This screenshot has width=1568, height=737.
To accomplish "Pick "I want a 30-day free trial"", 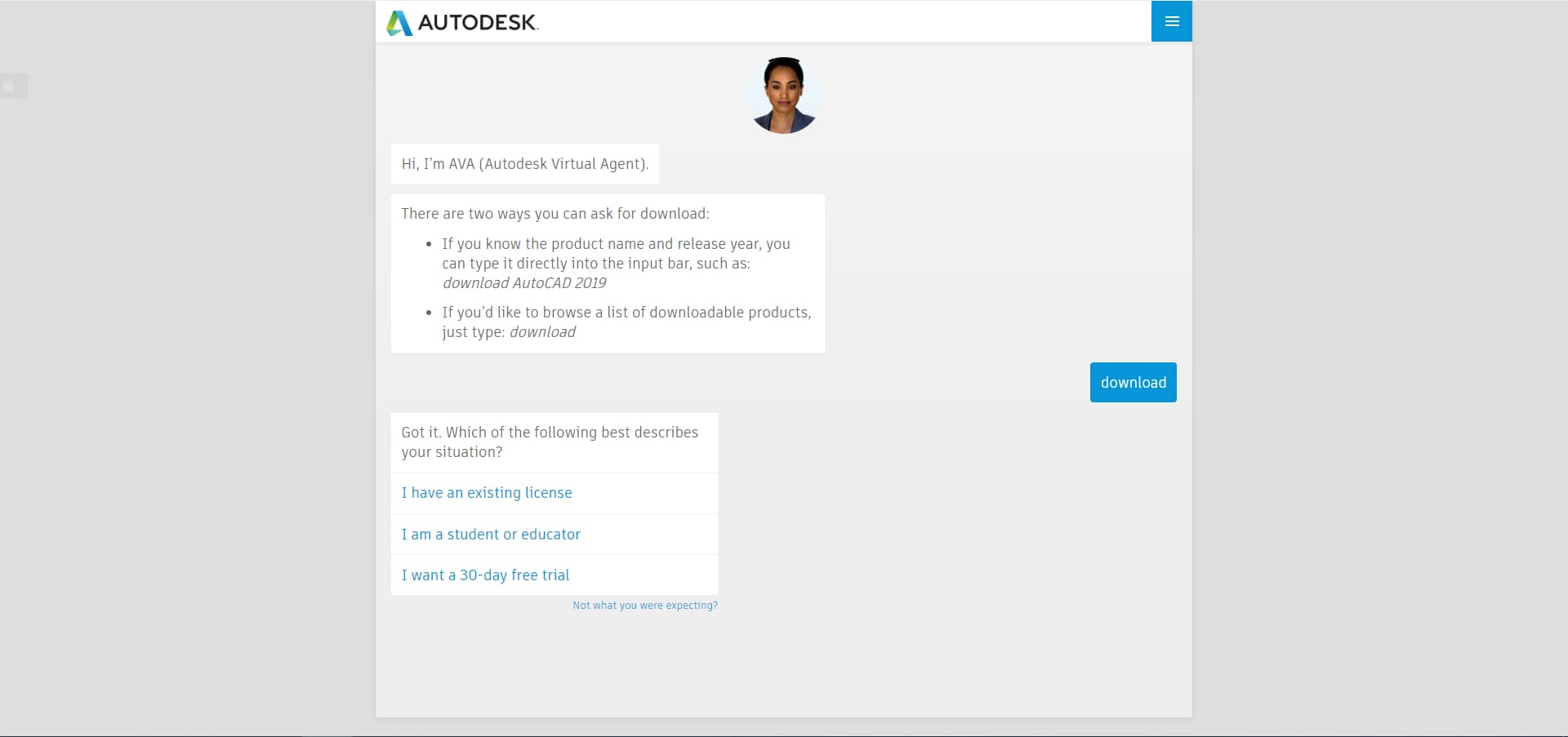I will tap(485, 575).
